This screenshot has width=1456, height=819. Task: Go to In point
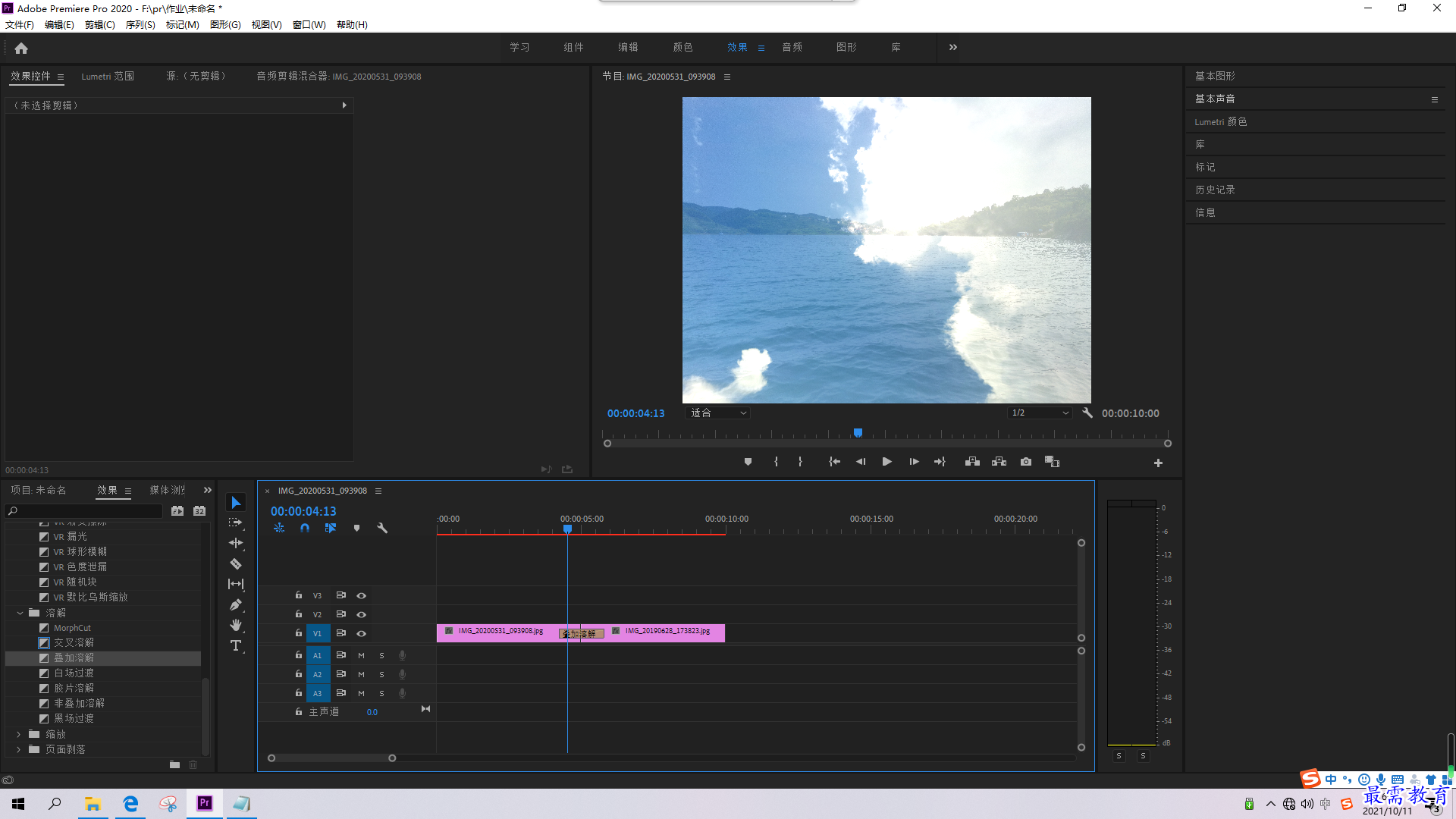834,462
